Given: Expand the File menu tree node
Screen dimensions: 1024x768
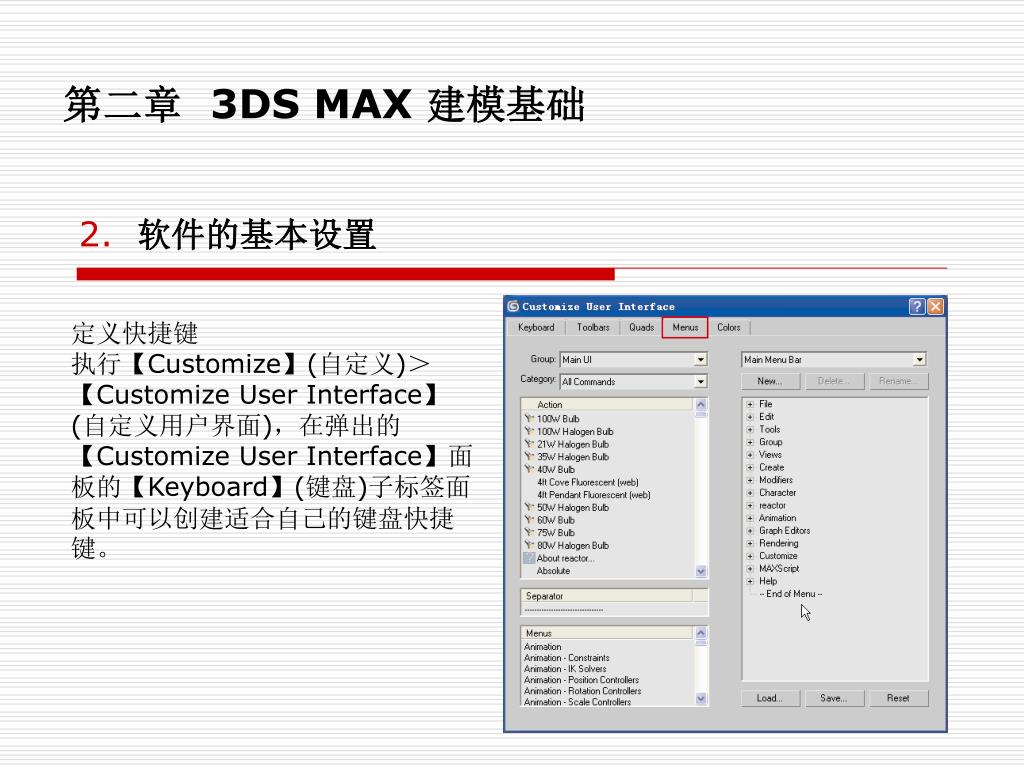Looking at the screenshot, I should coord(750,404).
